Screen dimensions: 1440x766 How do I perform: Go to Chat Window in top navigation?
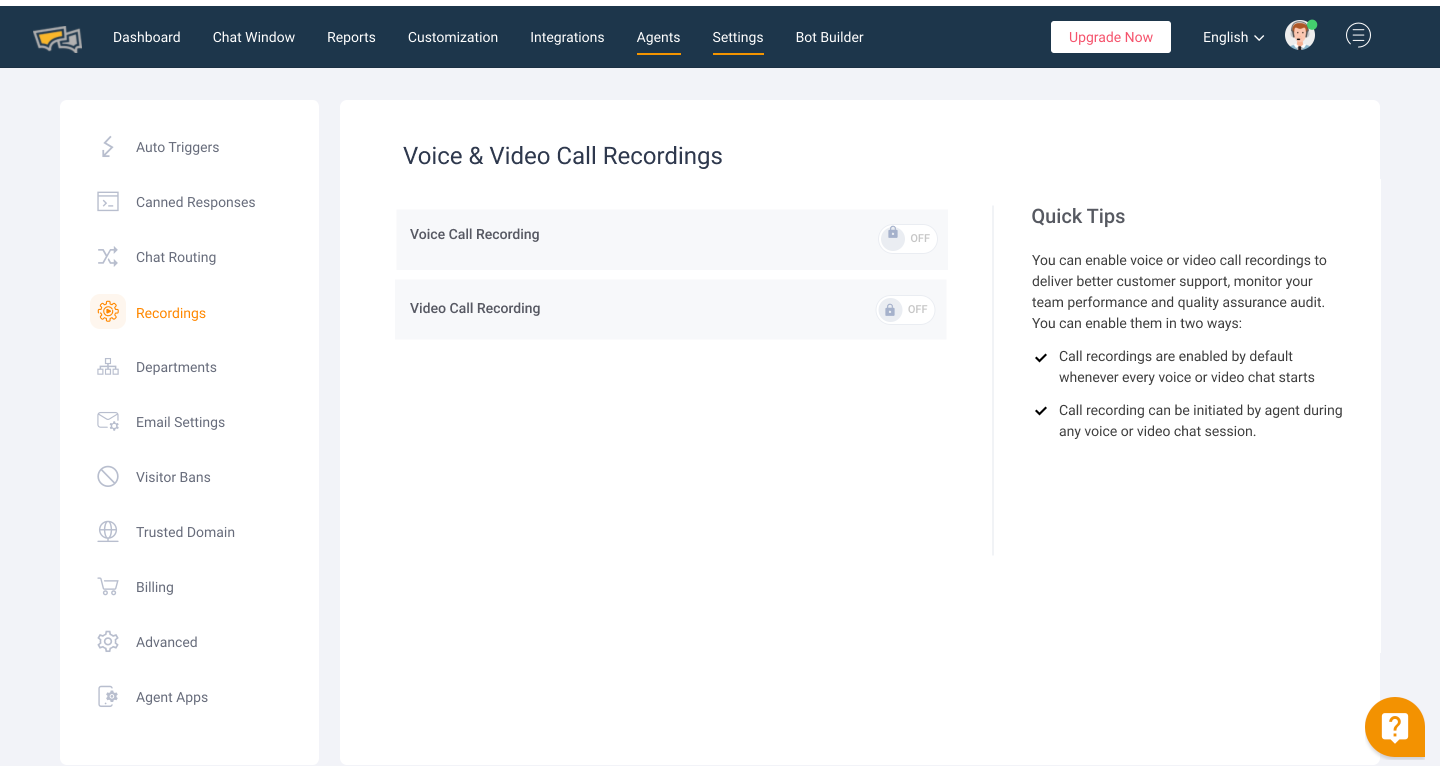pyautogui.click(x=254, y=37)
